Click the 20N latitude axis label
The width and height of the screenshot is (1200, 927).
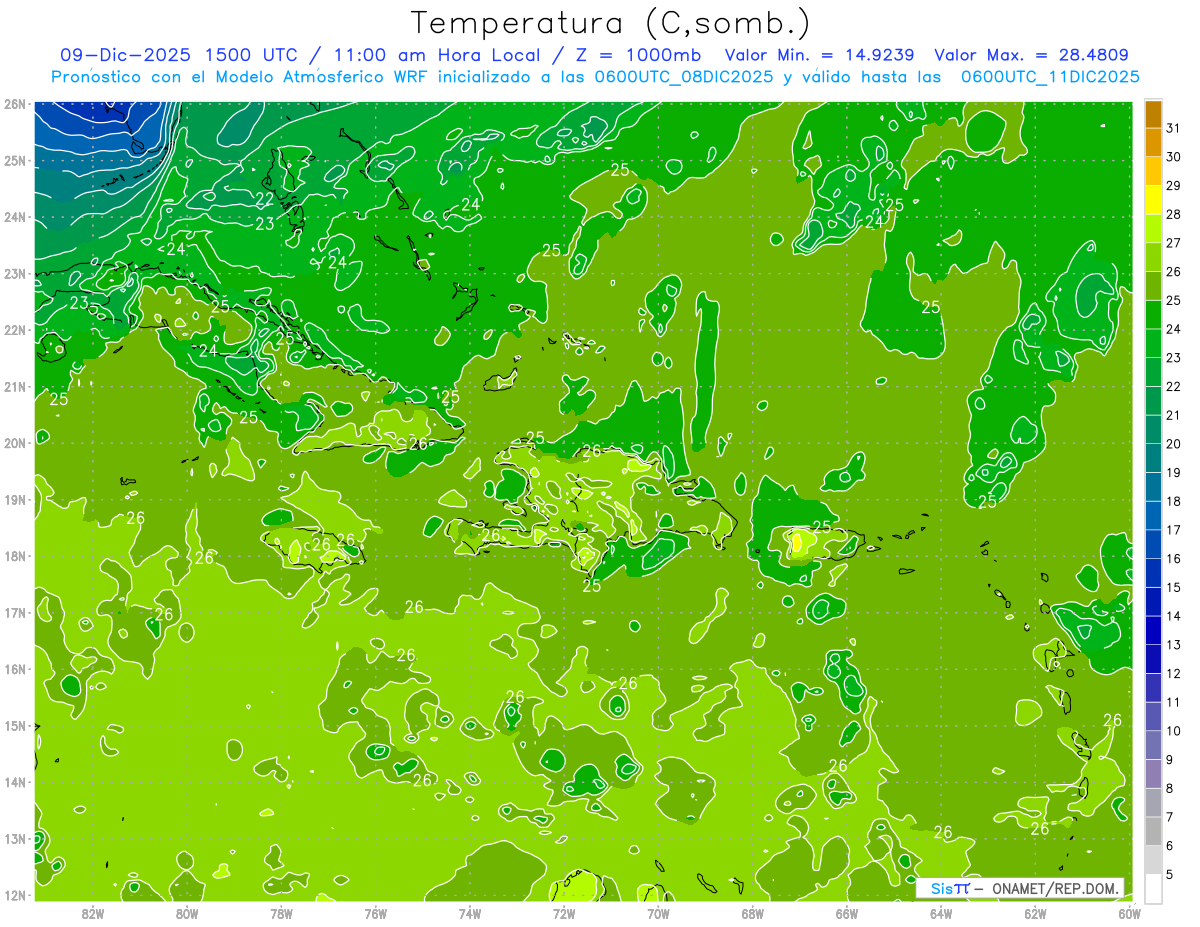14,443
